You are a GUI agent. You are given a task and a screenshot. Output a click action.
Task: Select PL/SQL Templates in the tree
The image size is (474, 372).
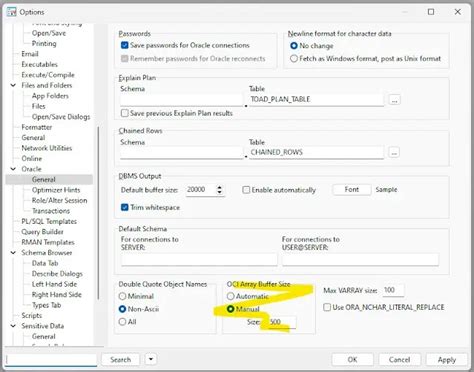[x=49, y=221]
